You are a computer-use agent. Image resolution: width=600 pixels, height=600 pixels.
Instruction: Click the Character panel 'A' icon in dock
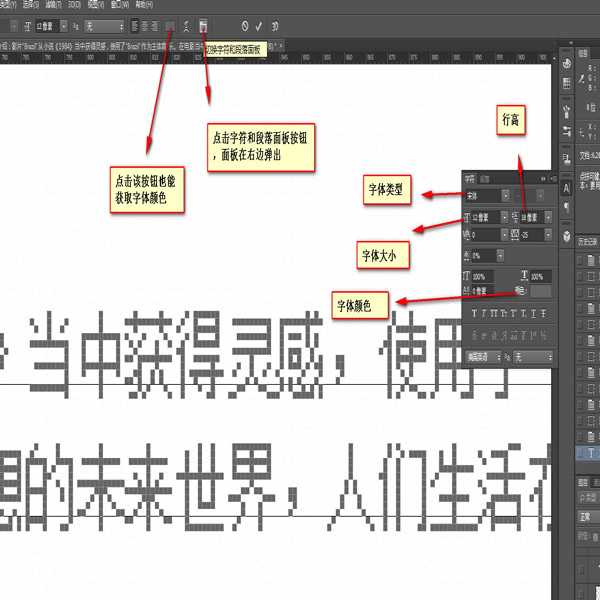[x=567, y=188]
